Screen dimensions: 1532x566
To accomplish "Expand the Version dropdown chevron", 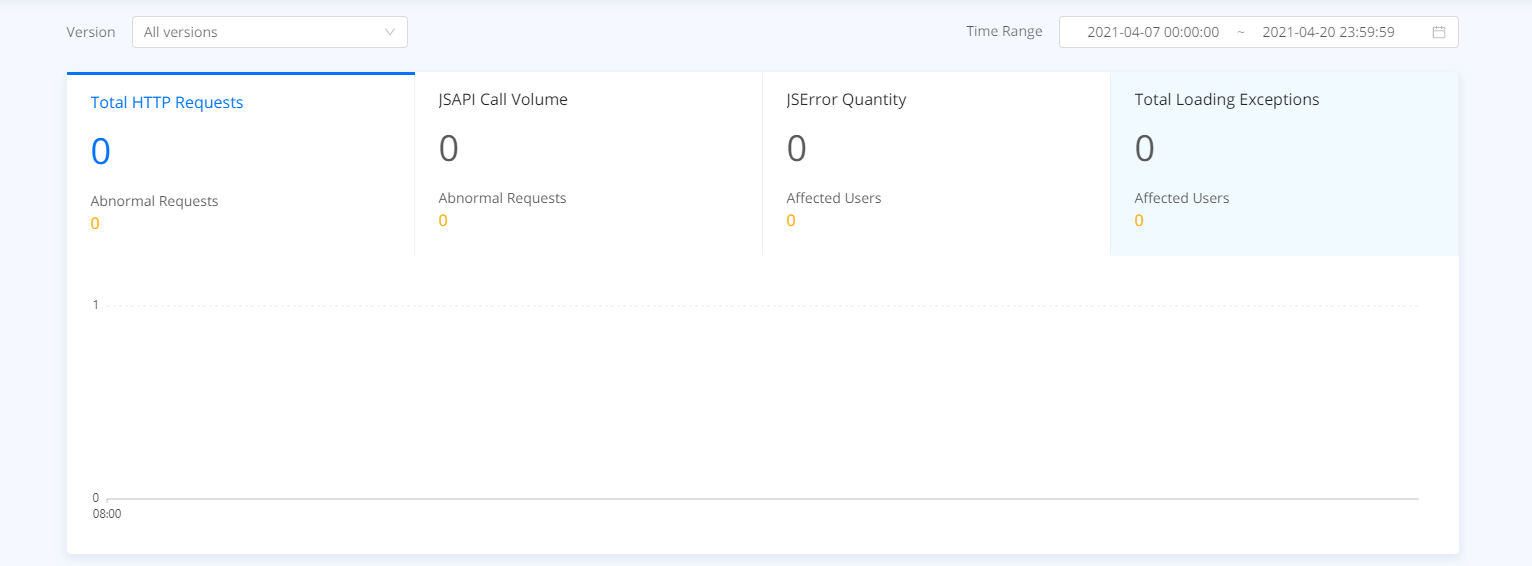I will point(390,32).
